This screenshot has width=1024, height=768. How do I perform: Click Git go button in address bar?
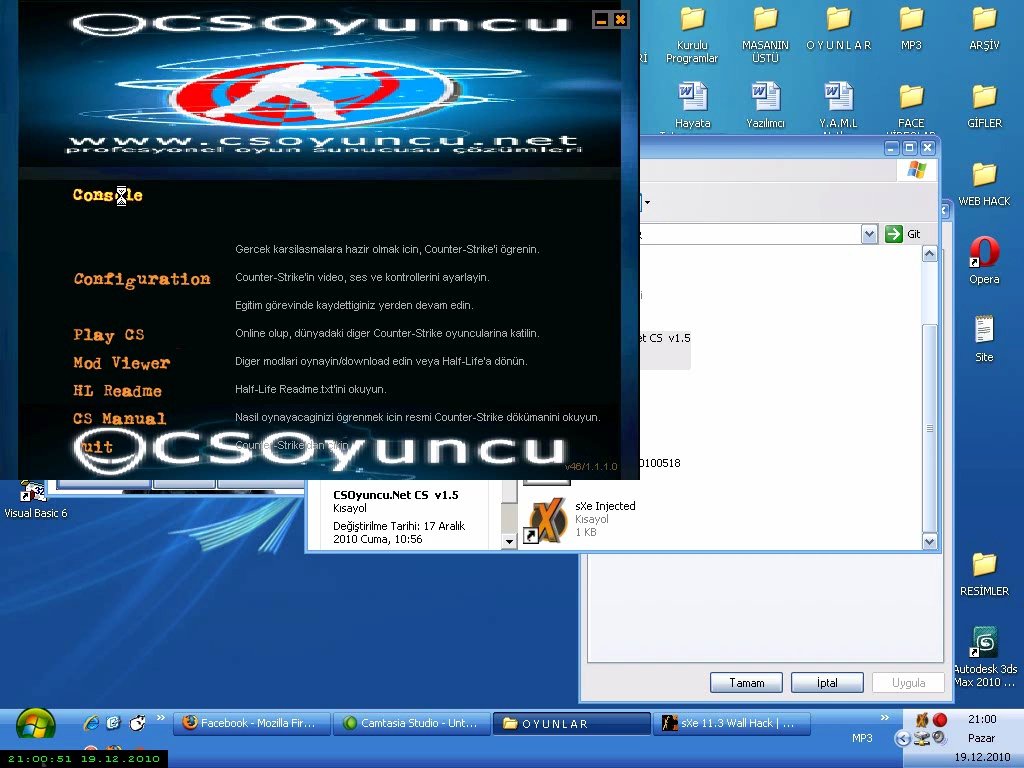point(903,234)
